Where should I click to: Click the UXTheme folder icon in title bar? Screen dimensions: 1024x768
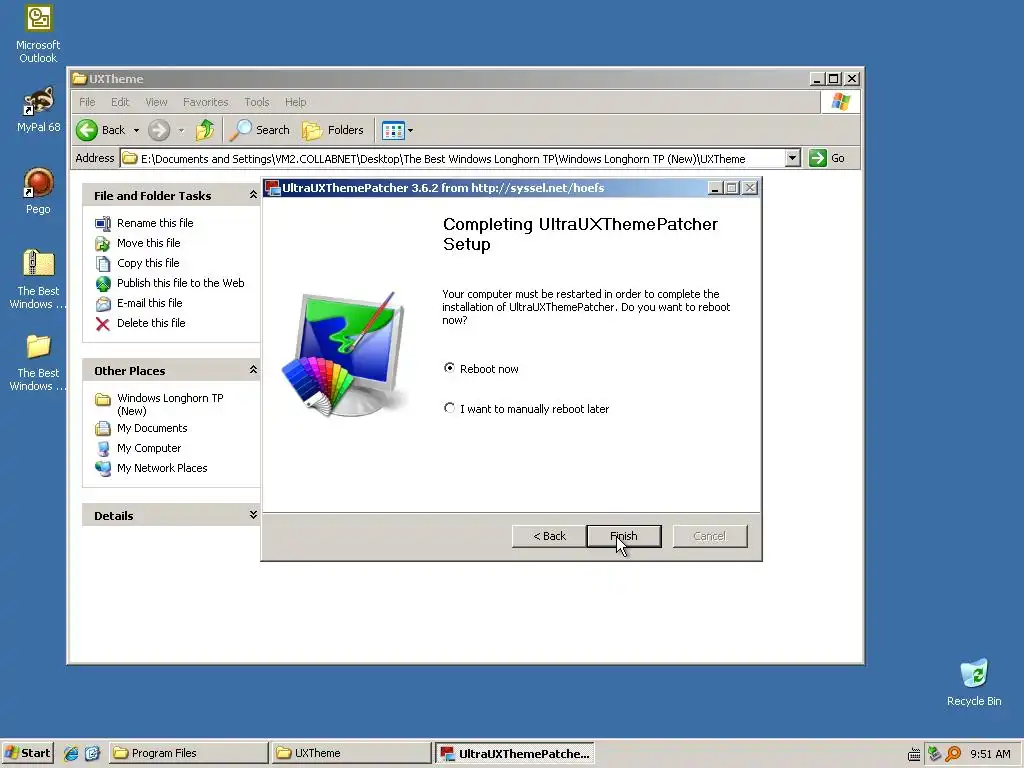point(80,78)
